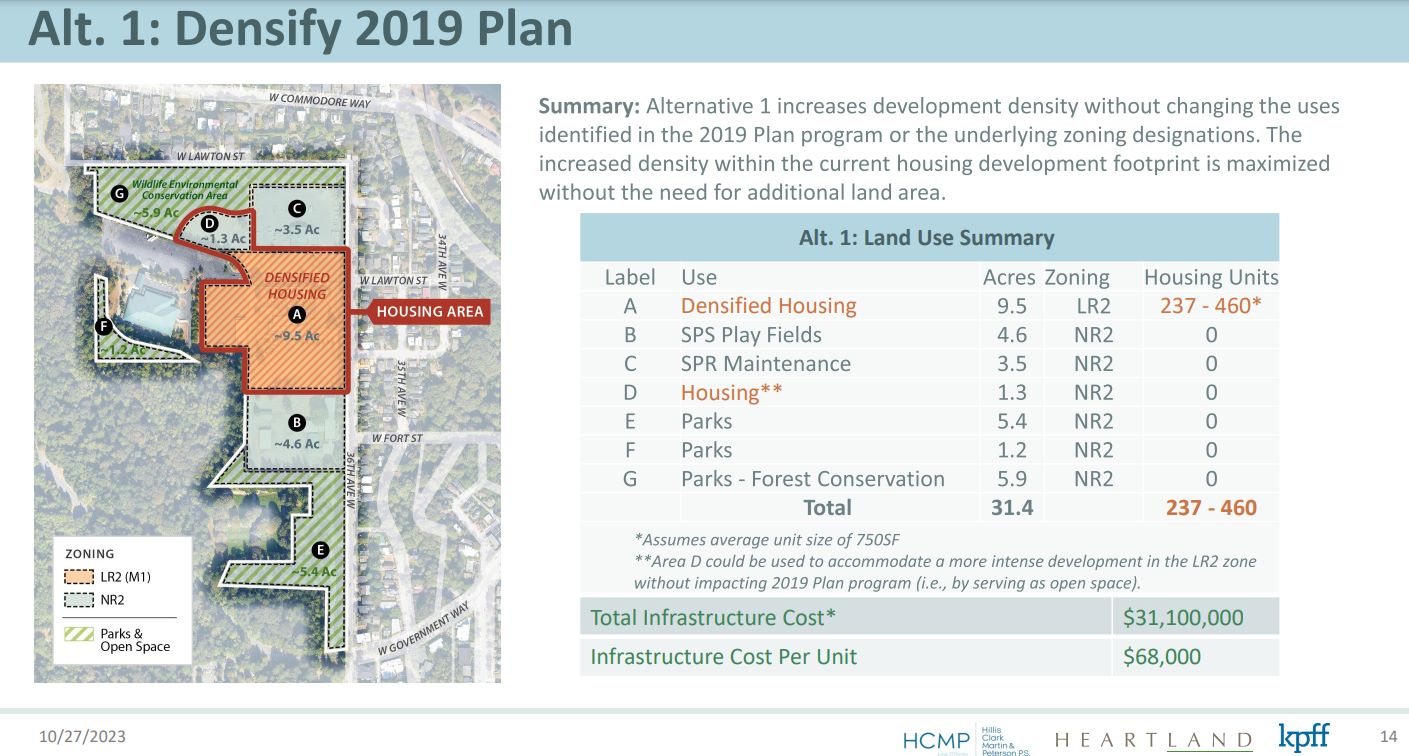Click the slide page number 14
This screenshot has height=756, width=1409.
pyautogui.click(x=1387, y=737)
